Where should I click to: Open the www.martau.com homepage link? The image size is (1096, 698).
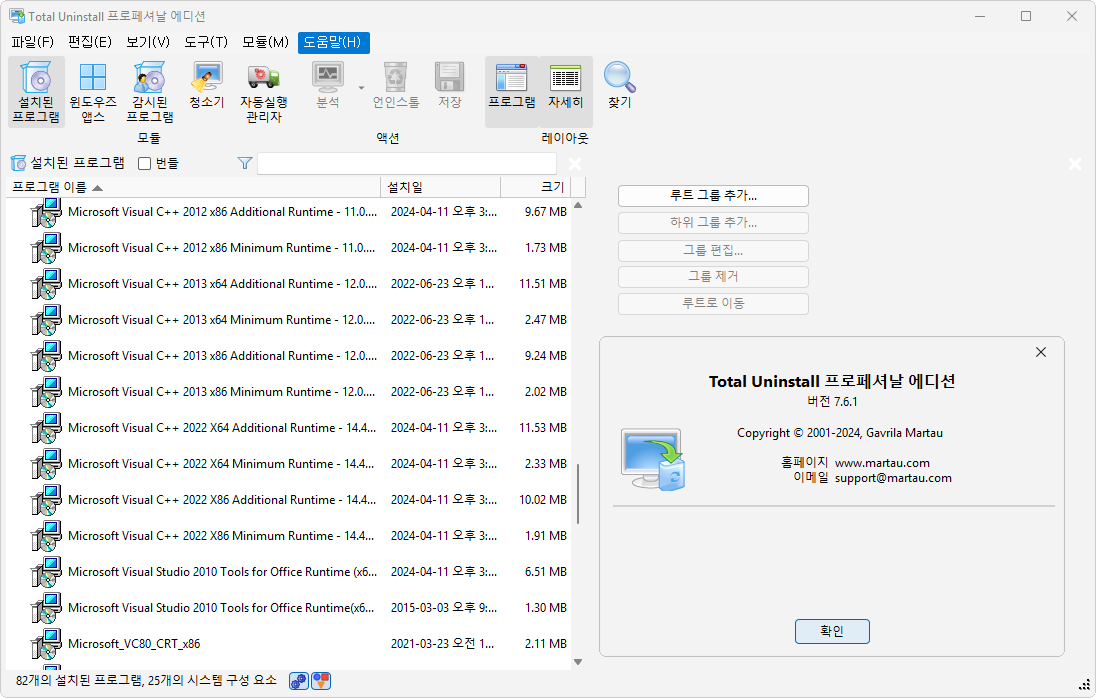882,463
